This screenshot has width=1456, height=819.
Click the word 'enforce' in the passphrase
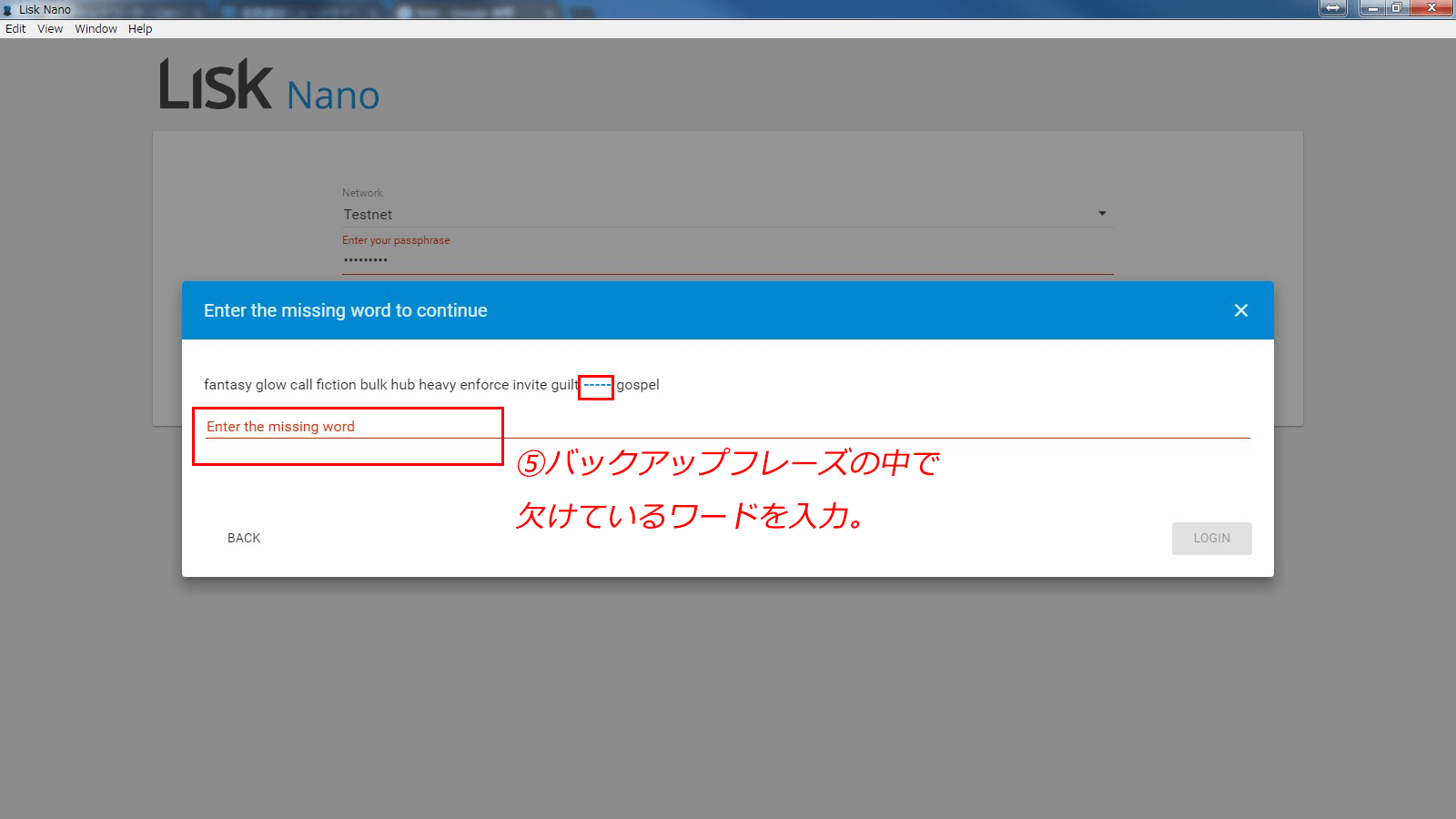coord(484,385)
